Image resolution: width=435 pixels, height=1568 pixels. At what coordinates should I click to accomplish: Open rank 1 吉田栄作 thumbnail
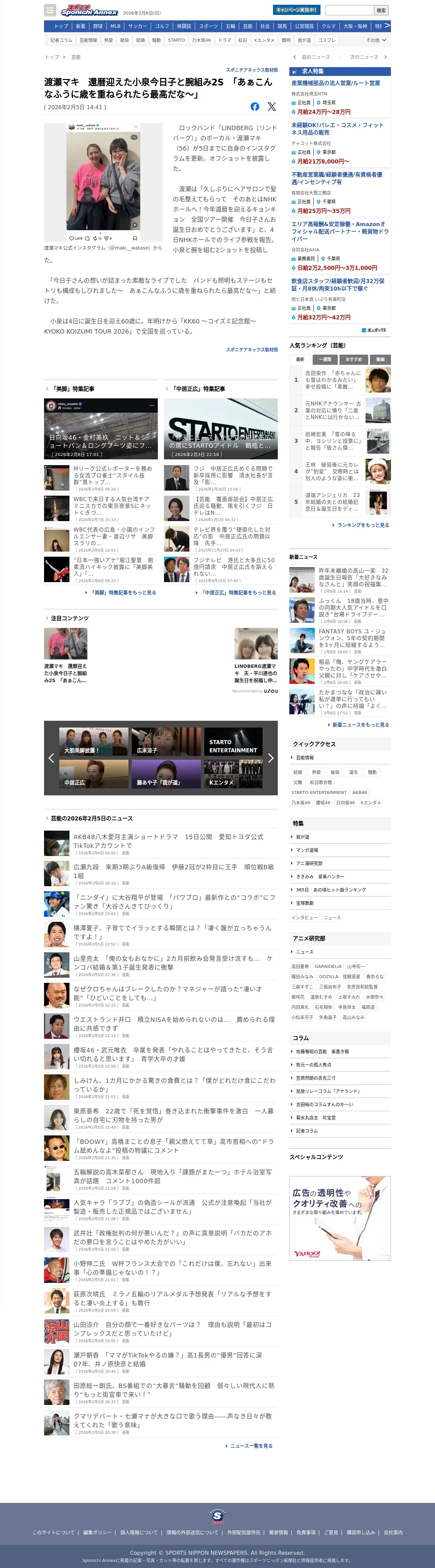[x=378, y=380]
